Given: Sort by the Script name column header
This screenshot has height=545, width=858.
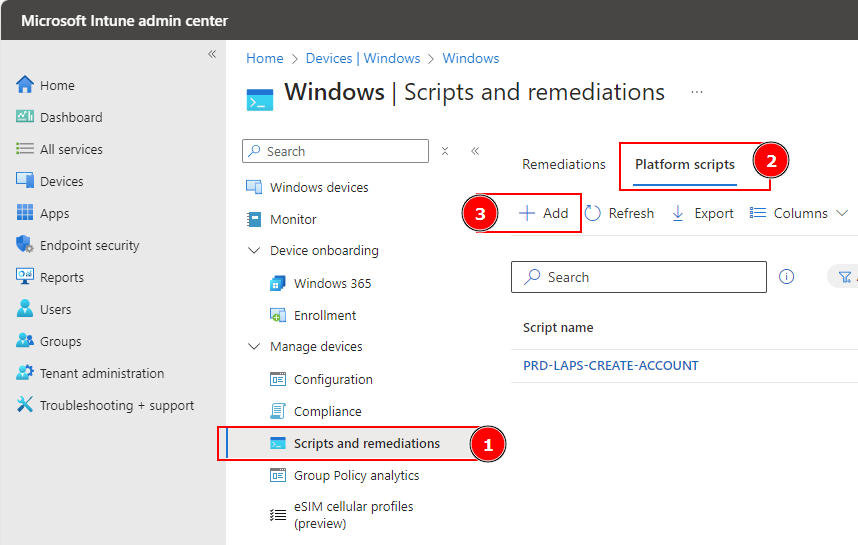Looking at the screenshot, I should 558,327.
